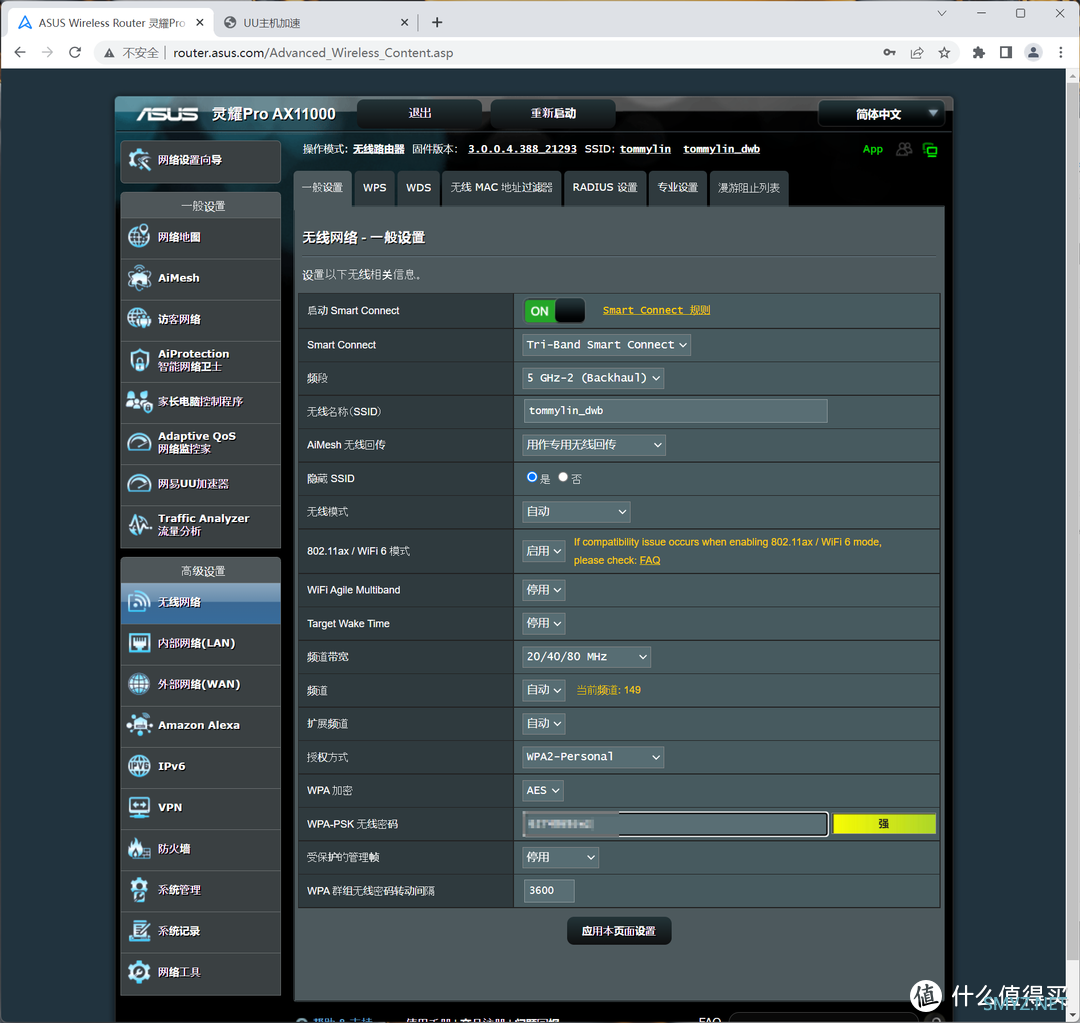Click the connected clients users icon in header
The width and height of the screenshot is (1080, 1023).
tap(904, 149)
